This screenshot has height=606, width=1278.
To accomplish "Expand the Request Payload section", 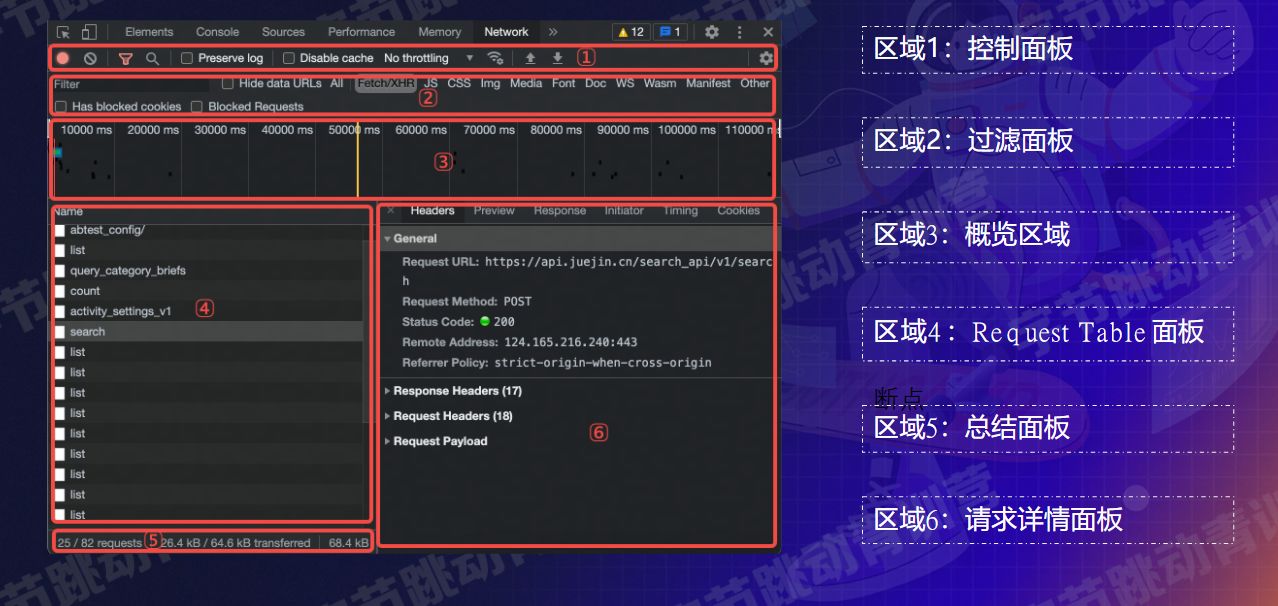I will pos(440,441).
